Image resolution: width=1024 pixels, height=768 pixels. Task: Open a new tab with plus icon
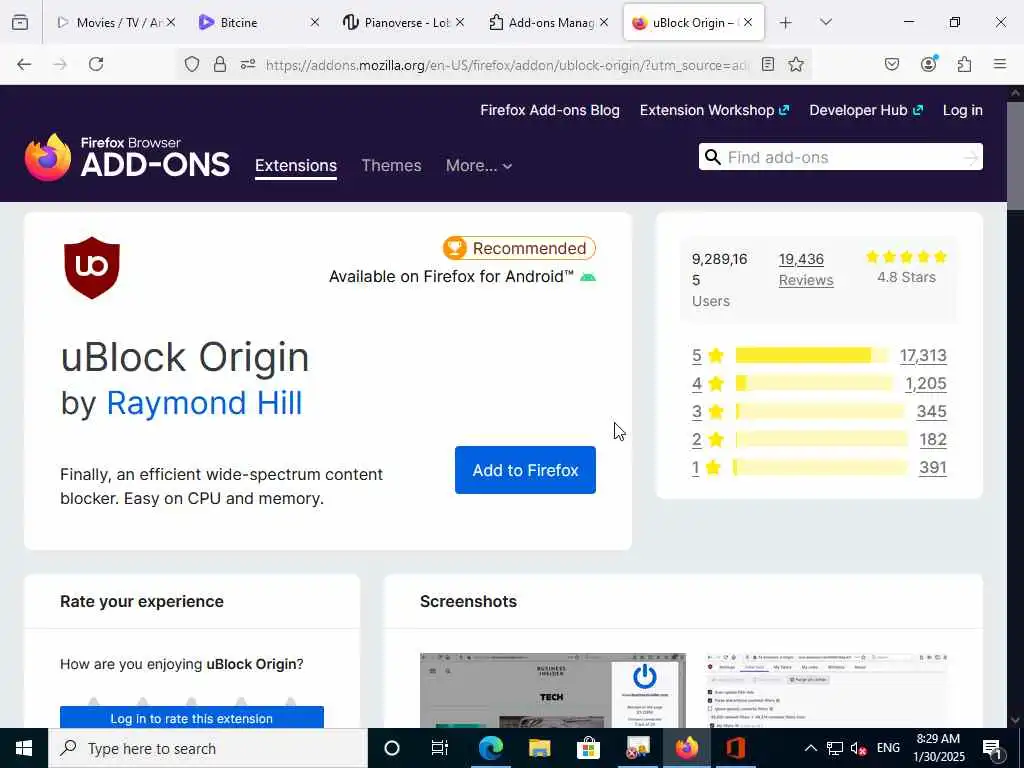point(786,23)
